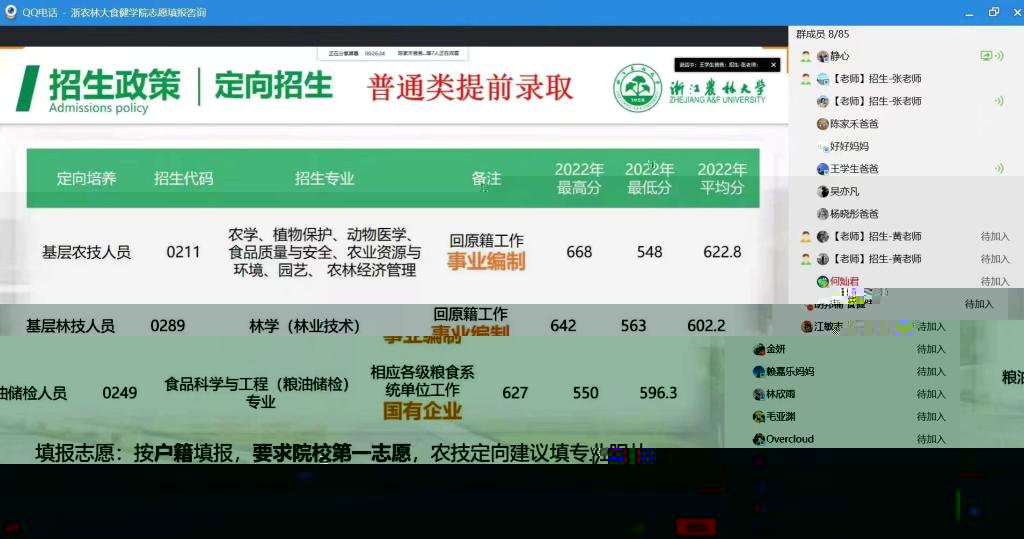Click the window title 浙农林大食健学院志愿填报咨询

138,12
